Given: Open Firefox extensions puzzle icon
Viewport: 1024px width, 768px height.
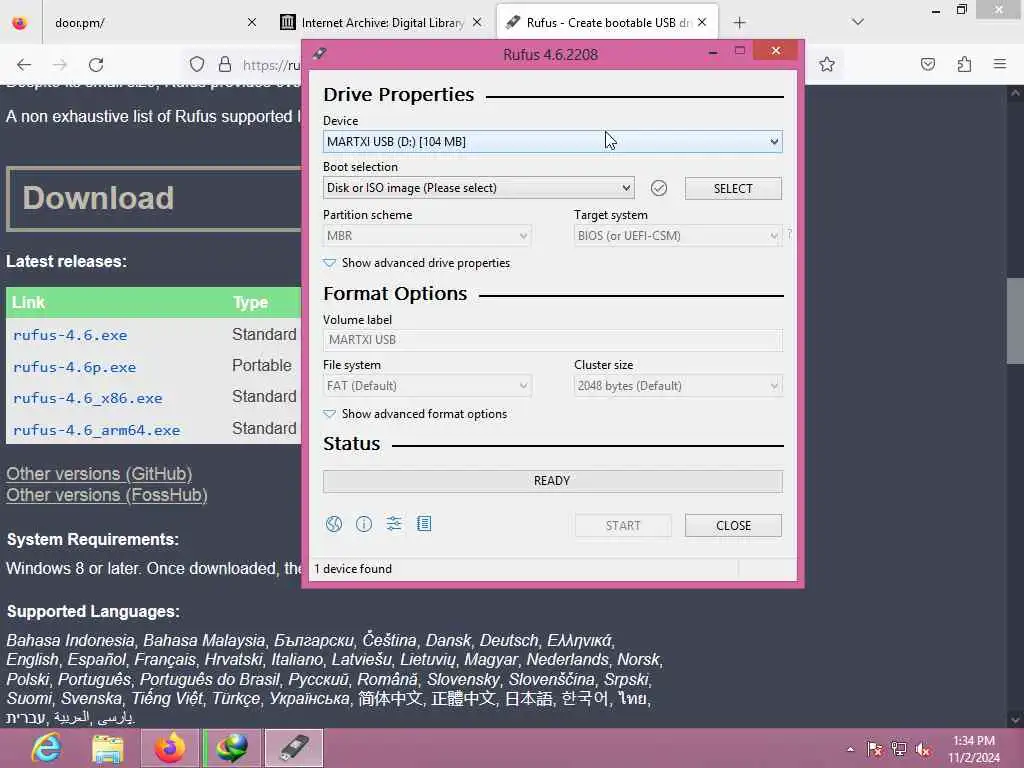Looking at the screenshot, I should [x=964, y=64].
